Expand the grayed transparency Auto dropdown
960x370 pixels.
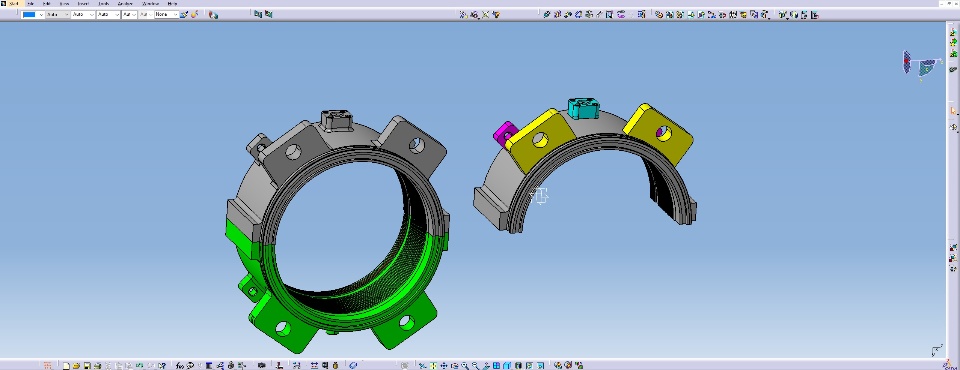point(58,15)
